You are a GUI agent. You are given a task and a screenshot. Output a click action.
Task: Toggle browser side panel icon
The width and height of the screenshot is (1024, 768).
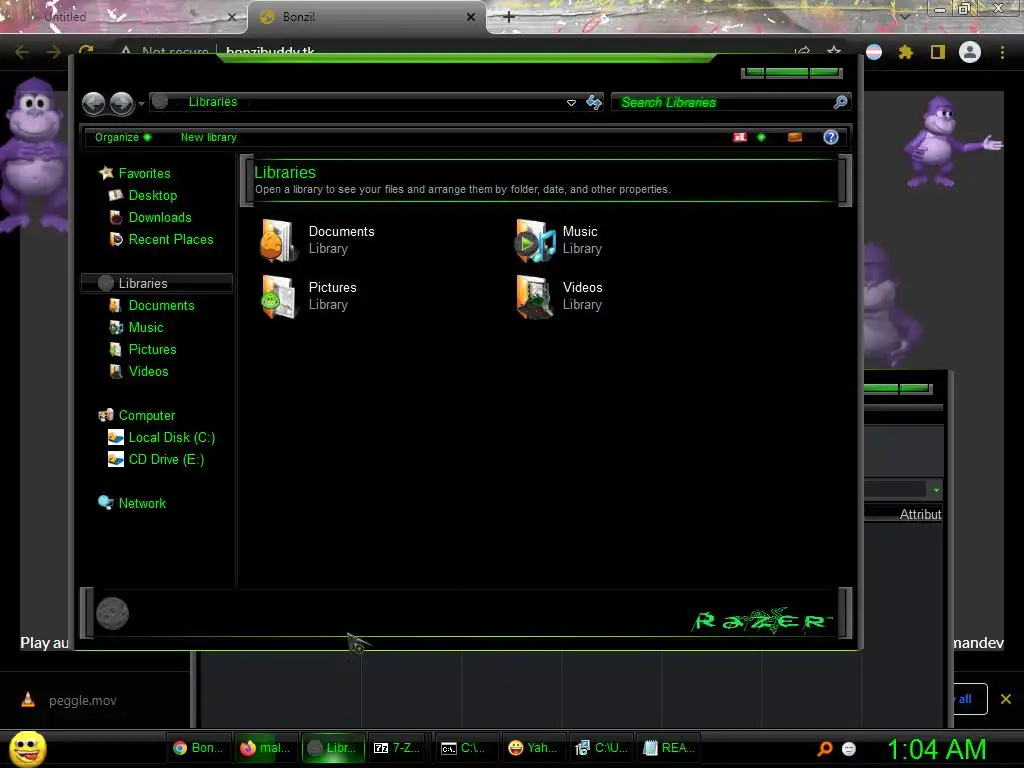(938, 52)
